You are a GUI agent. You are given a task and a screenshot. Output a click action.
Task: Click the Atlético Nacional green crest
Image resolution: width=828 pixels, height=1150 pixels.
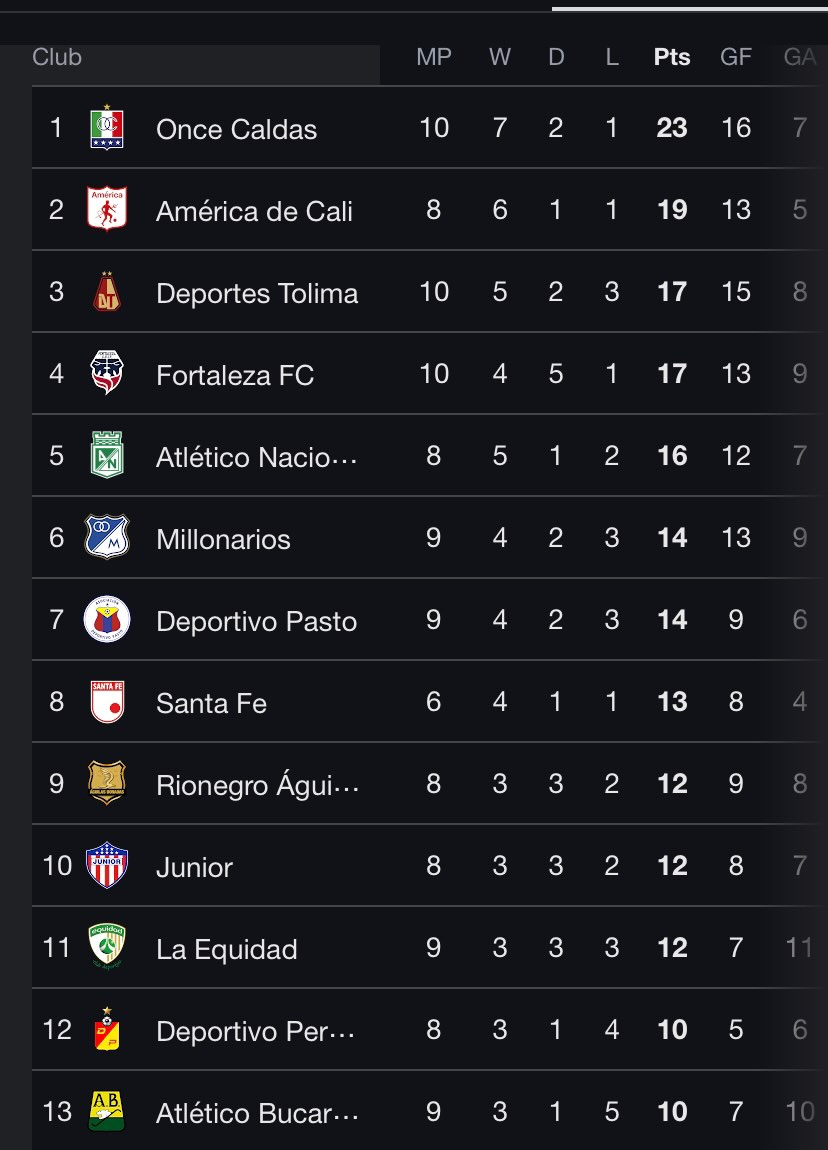point(106,456)
